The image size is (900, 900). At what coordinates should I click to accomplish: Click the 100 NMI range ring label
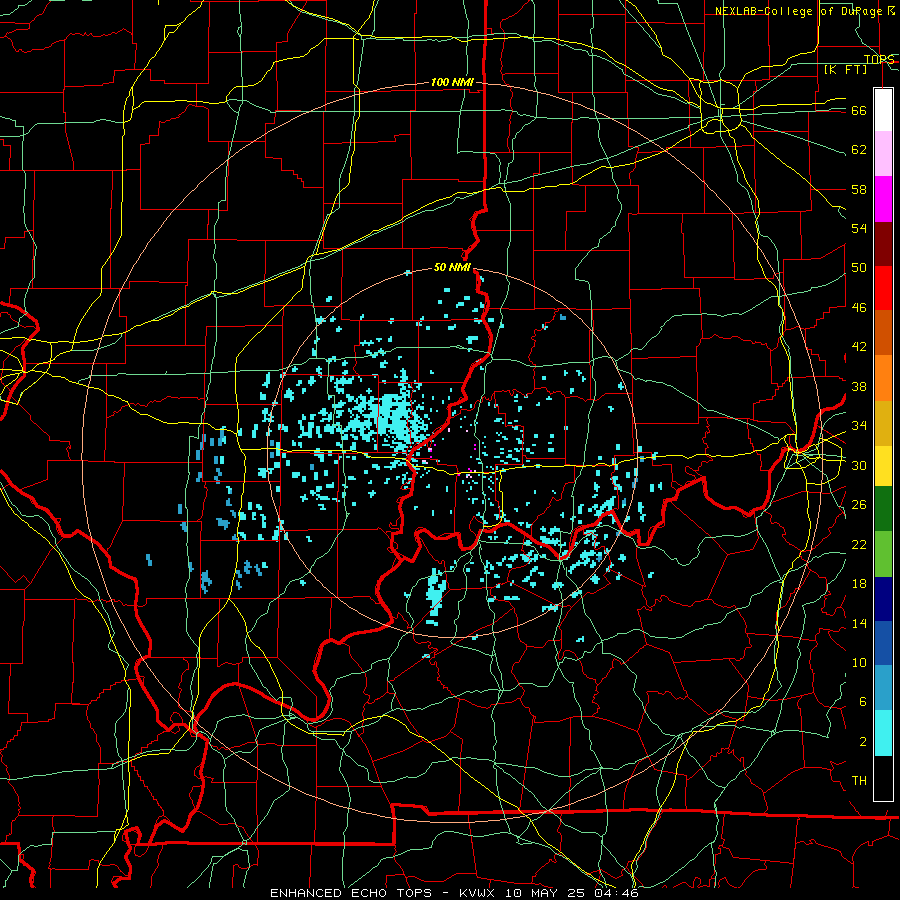click(x=452, y=82)
